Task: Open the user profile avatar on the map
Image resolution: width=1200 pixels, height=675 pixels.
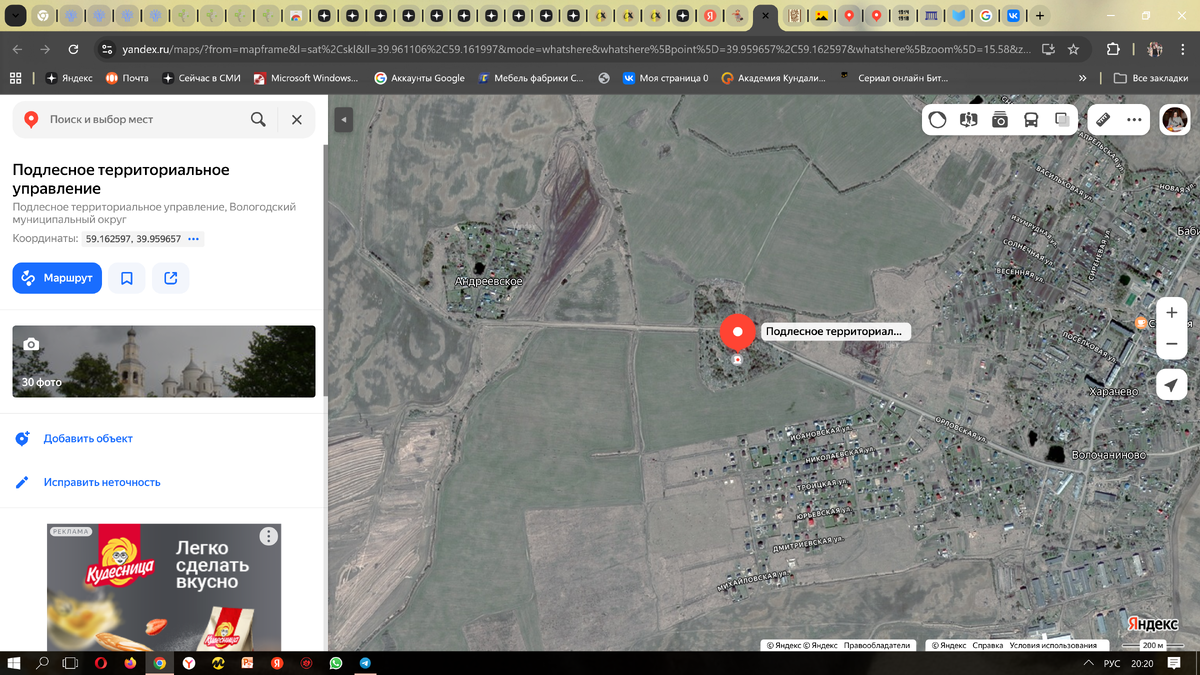Action: pos(1175,119)
